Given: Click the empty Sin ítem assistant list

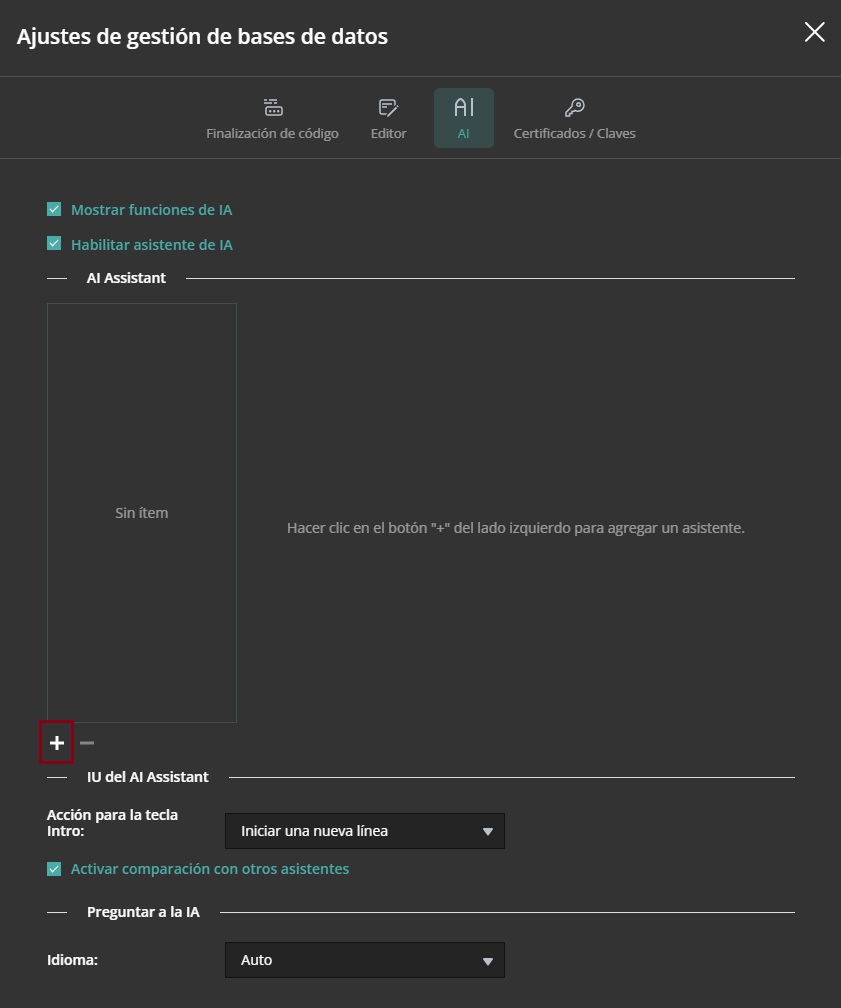Looking at the screenshot, I should 141,512.
